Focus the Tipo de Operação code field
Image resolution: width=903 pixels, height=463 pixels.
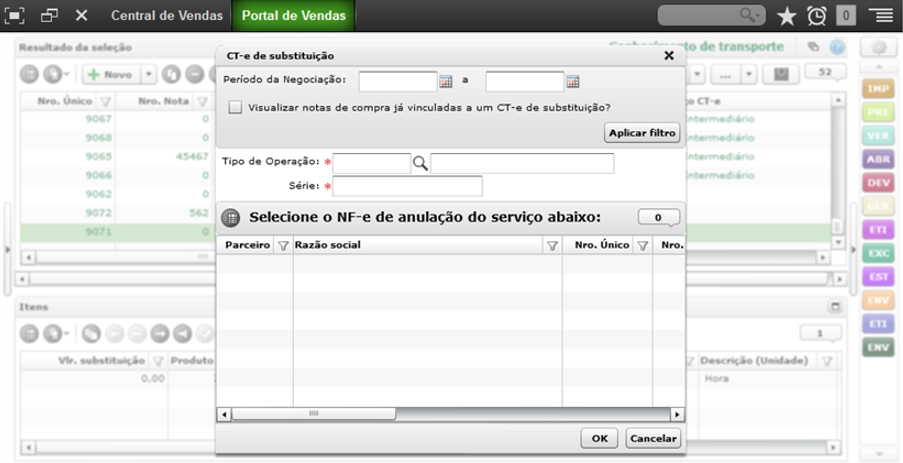(x=372, y=164)
